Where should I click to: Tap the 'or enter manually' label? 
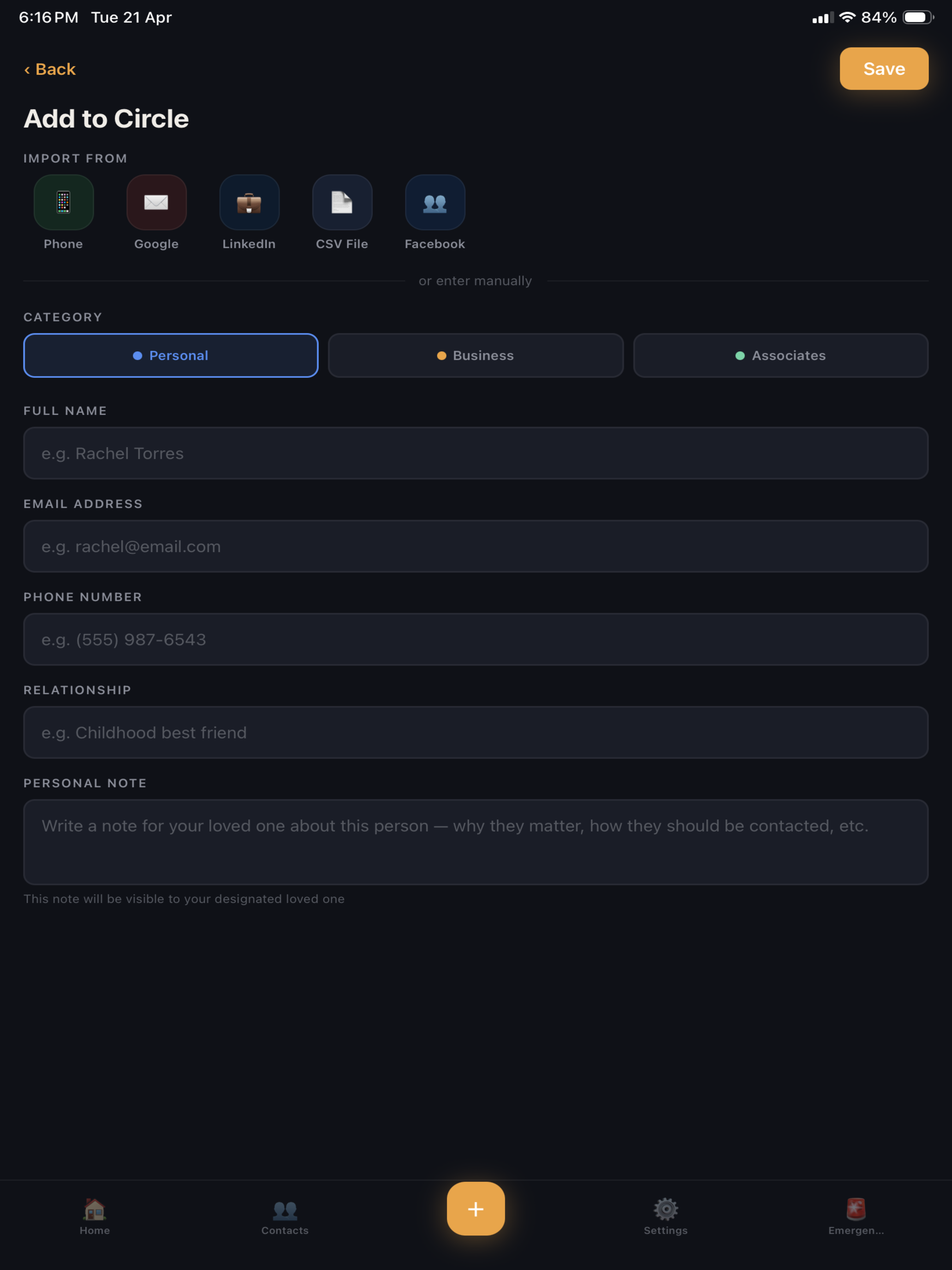pyautogui.click(x=475, y=281)
